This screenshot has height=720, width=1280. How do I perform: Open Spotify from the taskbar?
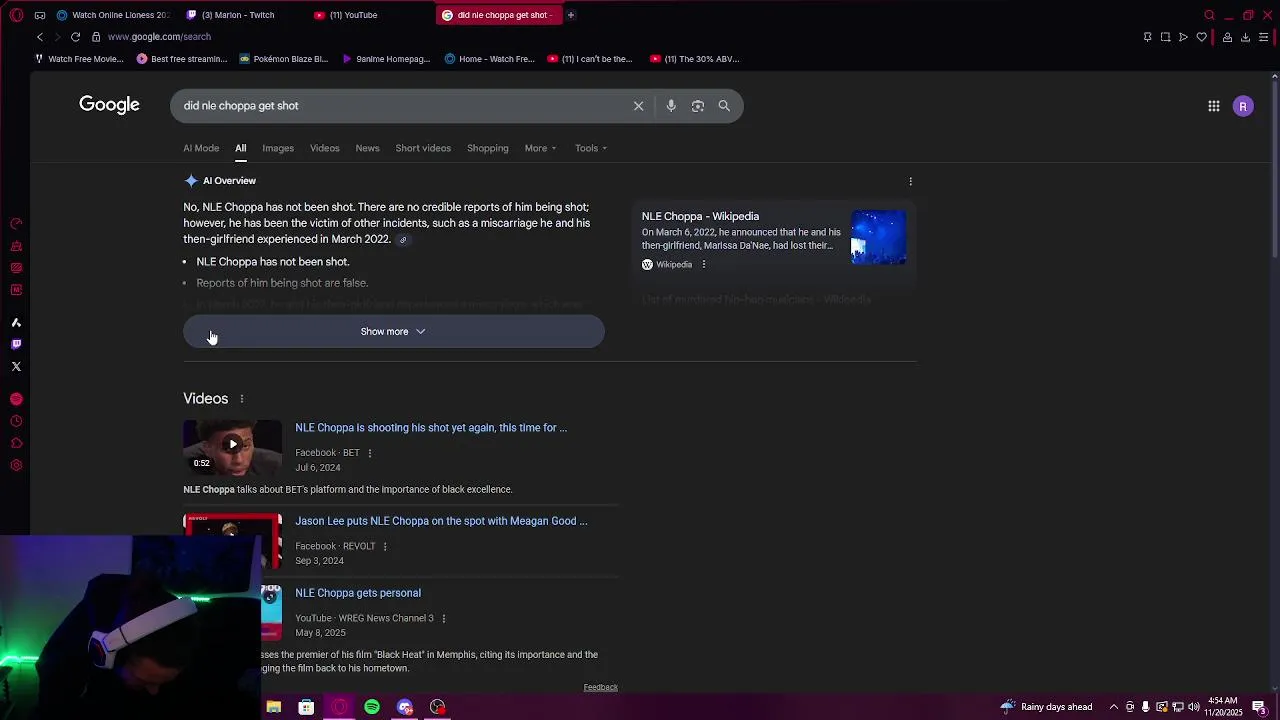[x=372, y=707]
